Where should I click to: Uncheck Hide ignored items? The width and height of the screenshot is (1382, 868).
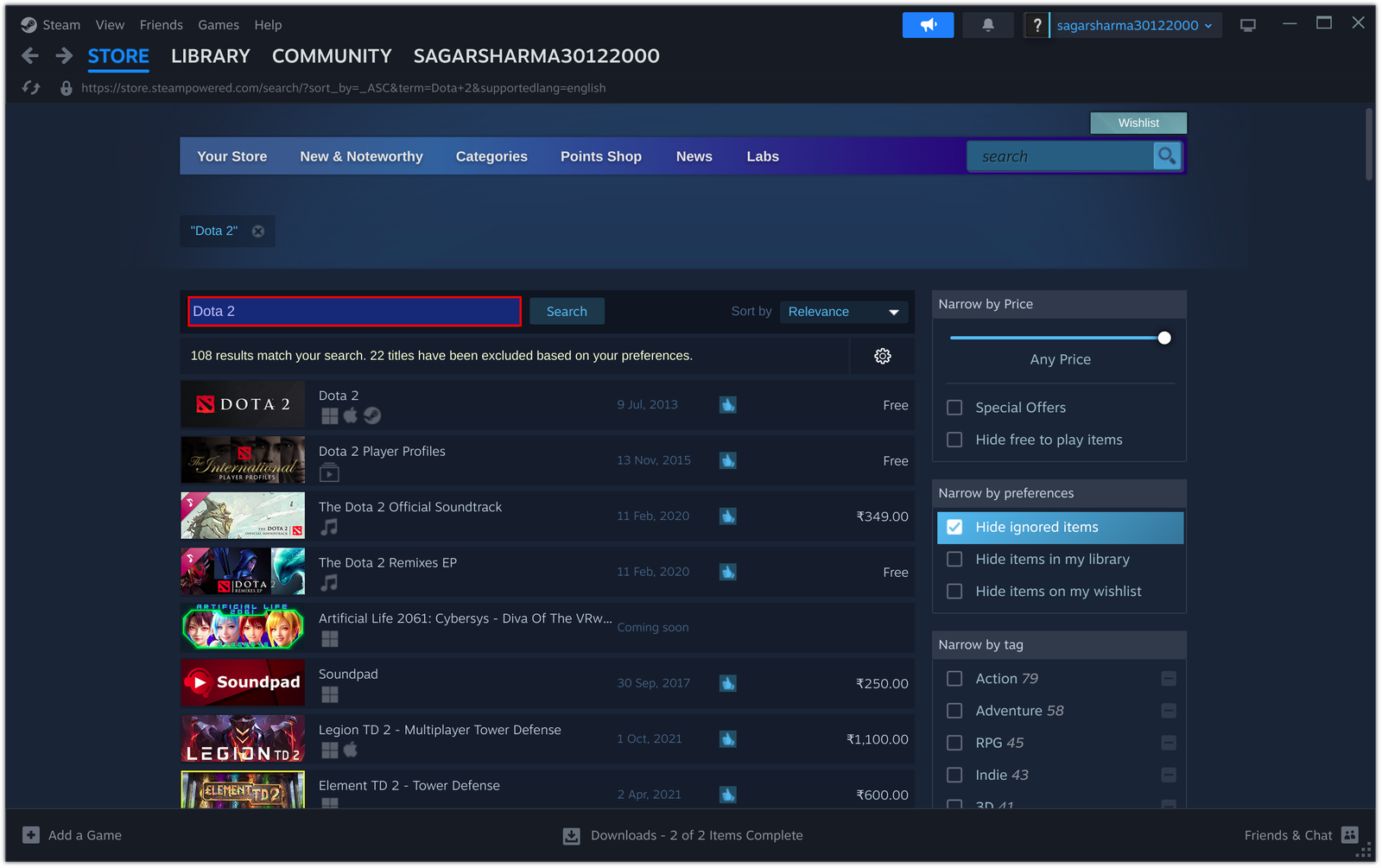click(x=954, y=527)
